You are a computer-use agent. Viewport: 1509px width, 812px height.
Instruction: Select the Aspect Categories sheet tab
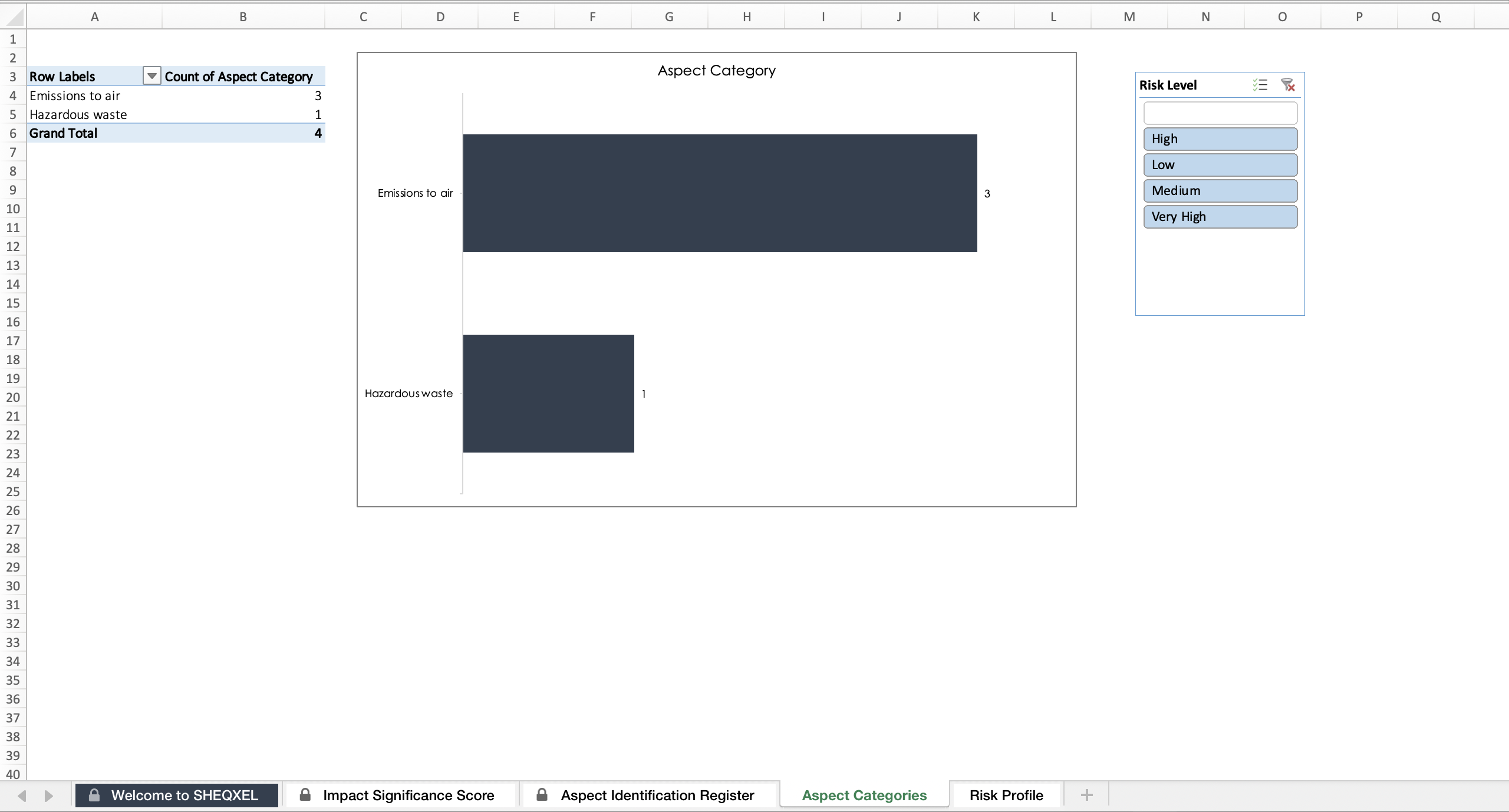click(864, 795)
